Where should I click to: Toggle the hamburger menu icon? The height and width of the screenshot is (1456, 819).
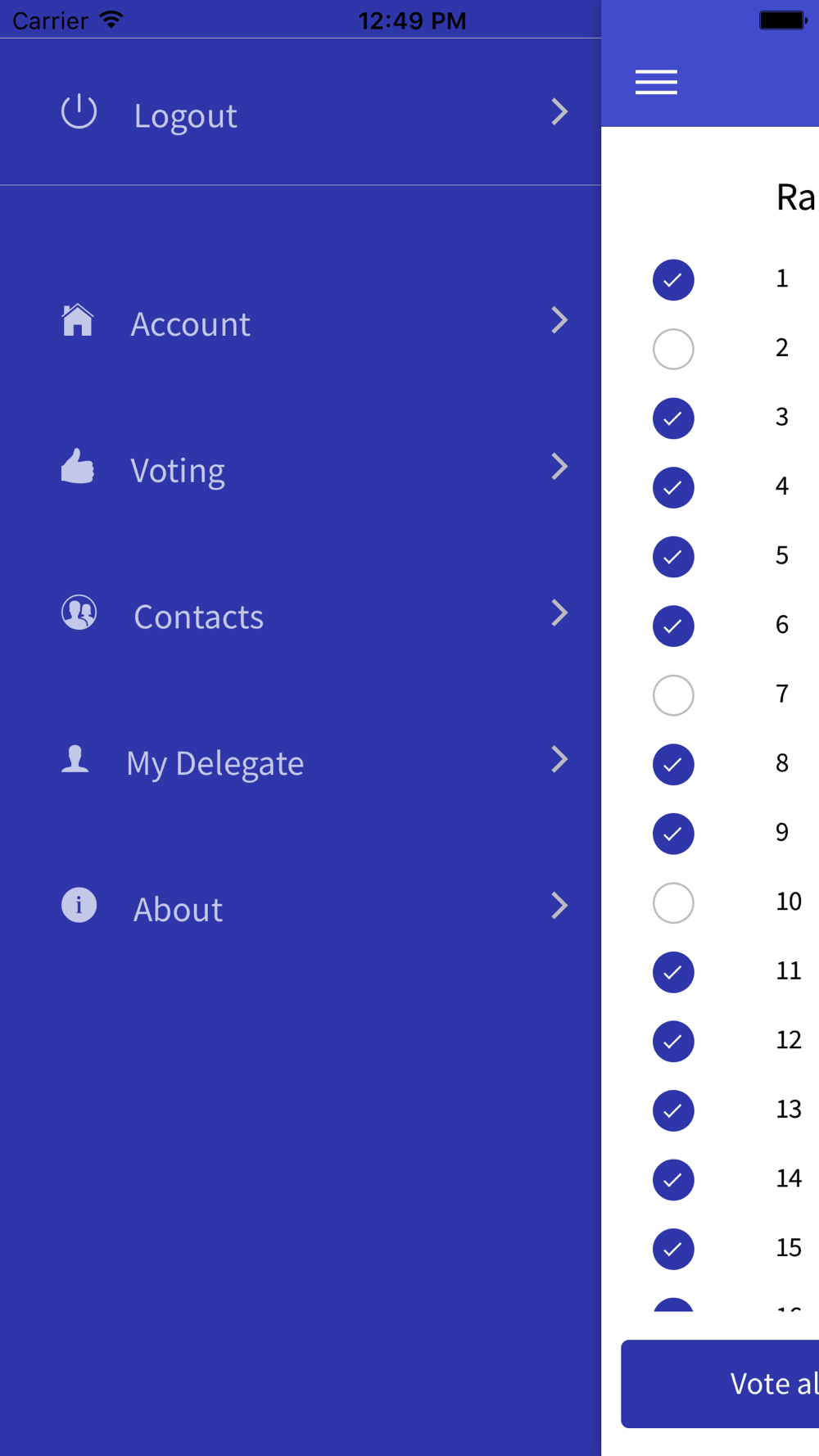pyautogui.click(x=656, y=82)
